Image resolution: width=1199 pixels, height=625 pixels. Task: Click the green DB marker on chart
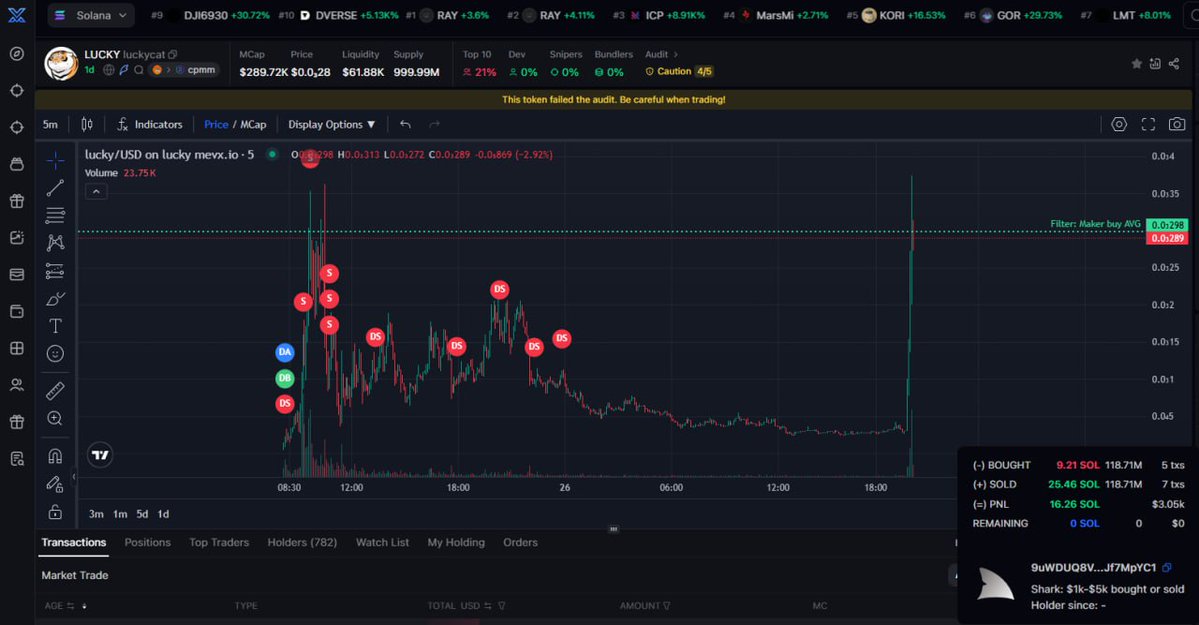click(284, 378)
